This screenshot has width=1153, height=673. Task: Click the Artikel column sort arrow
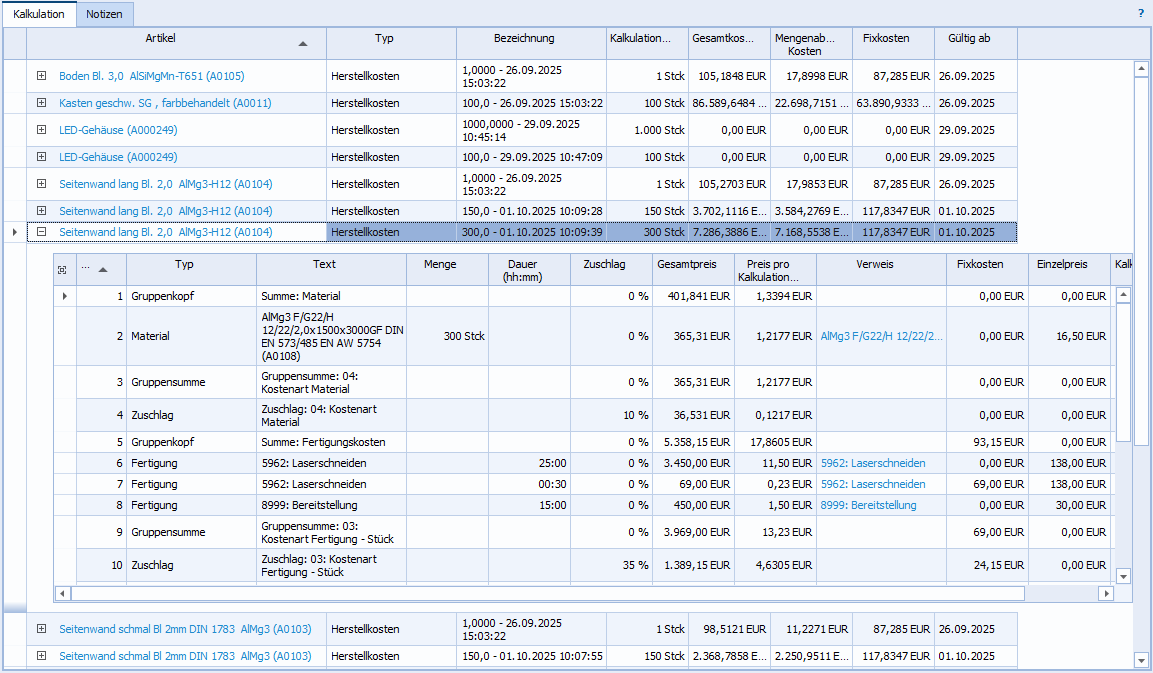303,44
